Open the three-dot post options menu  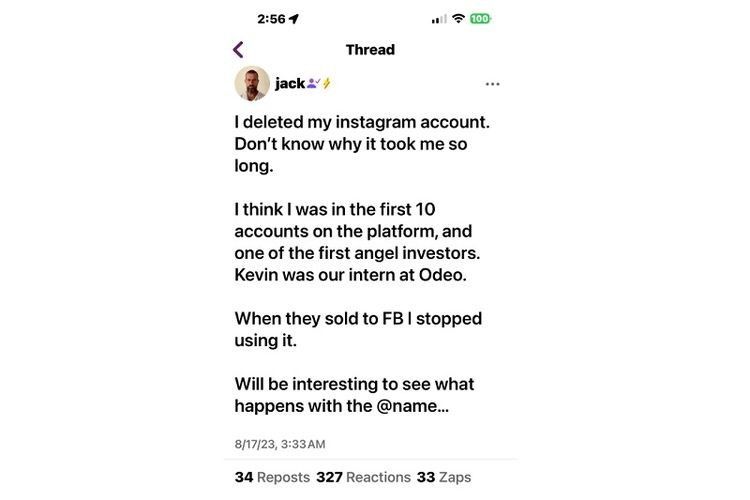coord(492,84)
